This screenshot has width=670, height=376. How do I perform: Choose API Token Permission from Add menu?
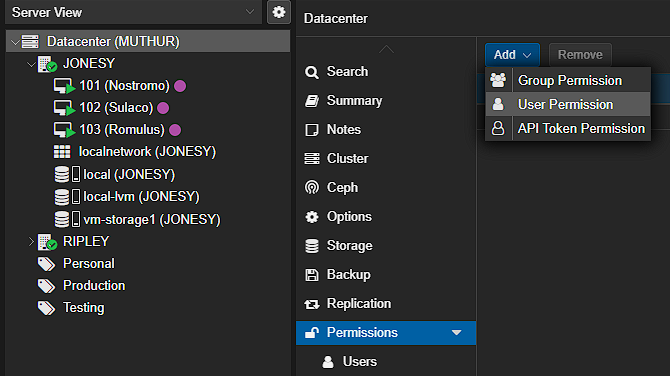(568, 128)
